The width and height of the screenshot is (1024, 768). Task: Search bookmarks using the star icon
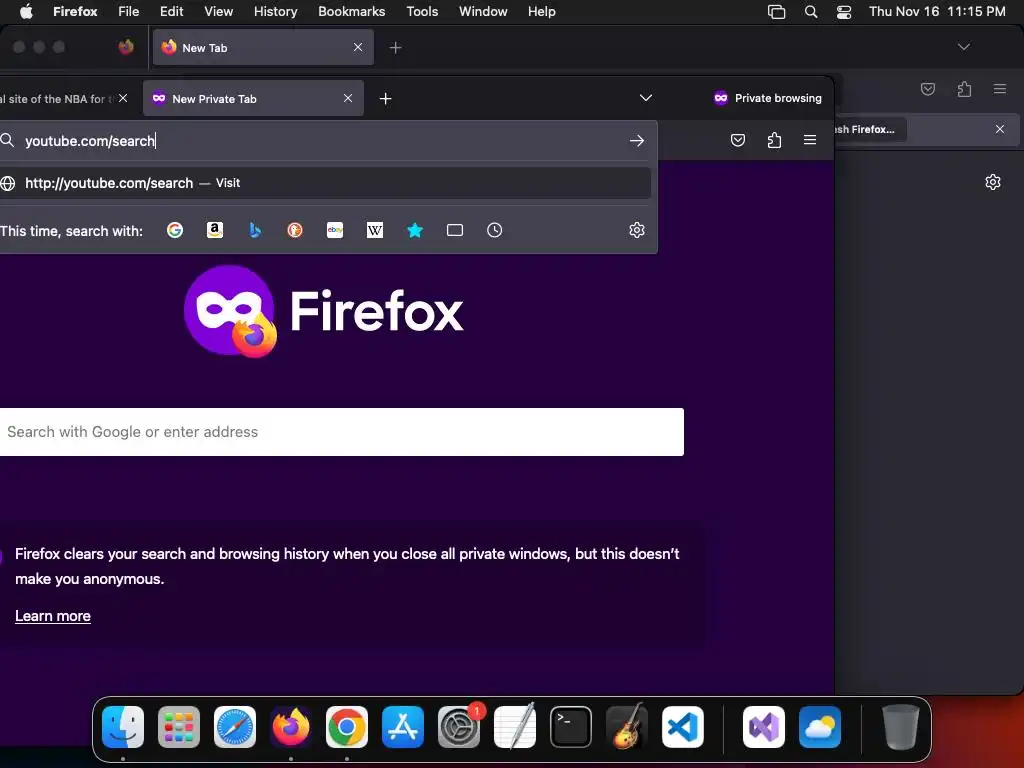pyautogui.click(x=415, y=230)
